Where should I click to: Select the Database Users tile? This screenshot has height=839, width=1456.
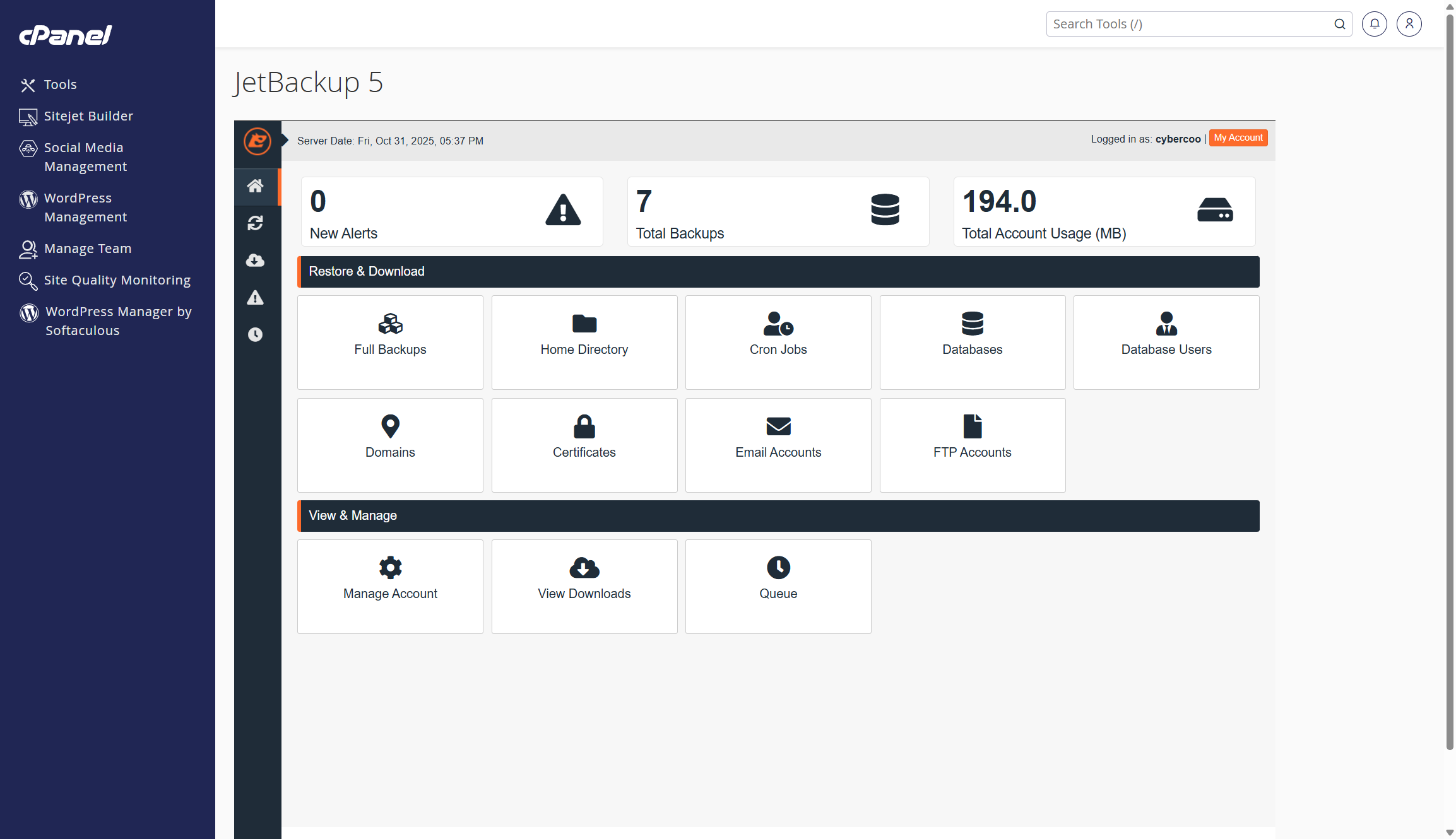click(x=1166, y=342)
